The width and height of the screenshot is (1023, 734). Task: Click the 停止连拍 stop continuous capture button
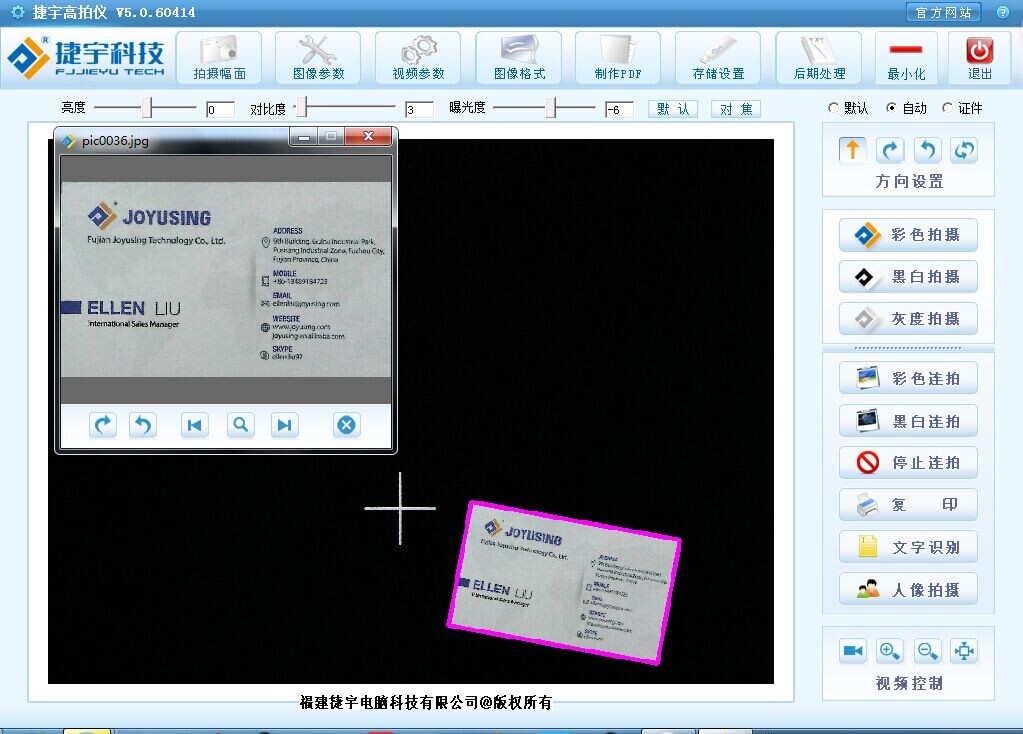click(x=908, y=463)
